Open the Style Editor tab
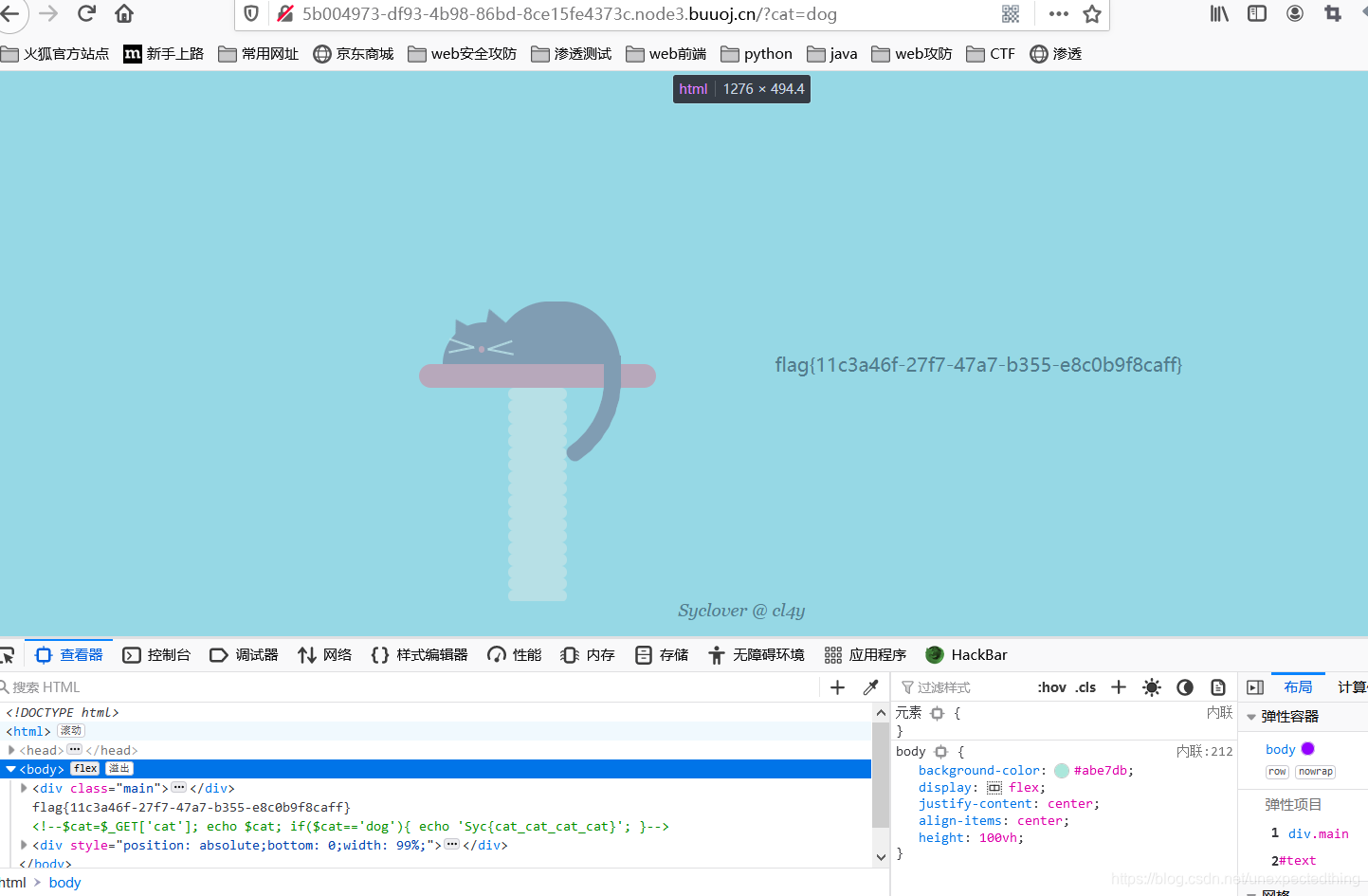Image resolution: width=1368 pixels, height=896 pixels. [419, 655]
